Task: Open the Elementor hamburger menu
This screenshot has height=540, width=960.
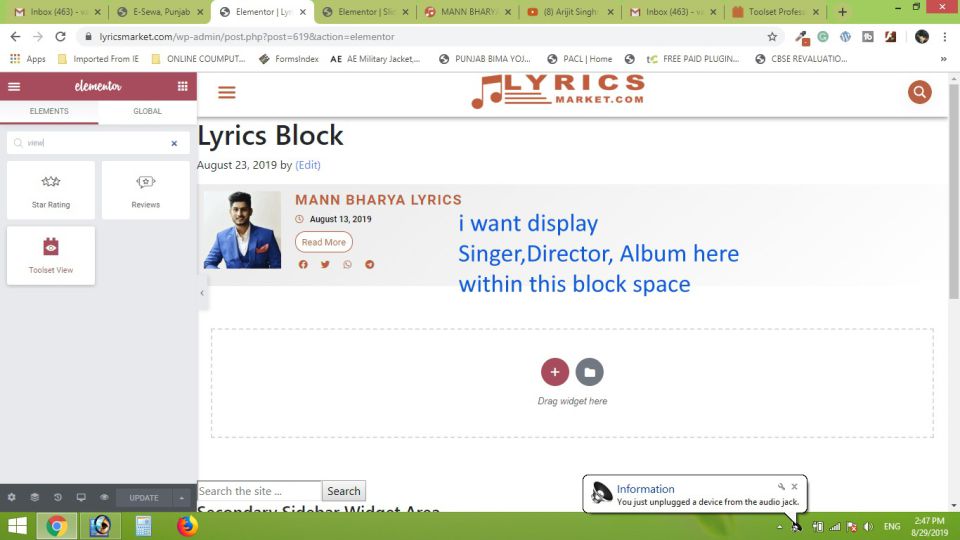Action: 14,87
